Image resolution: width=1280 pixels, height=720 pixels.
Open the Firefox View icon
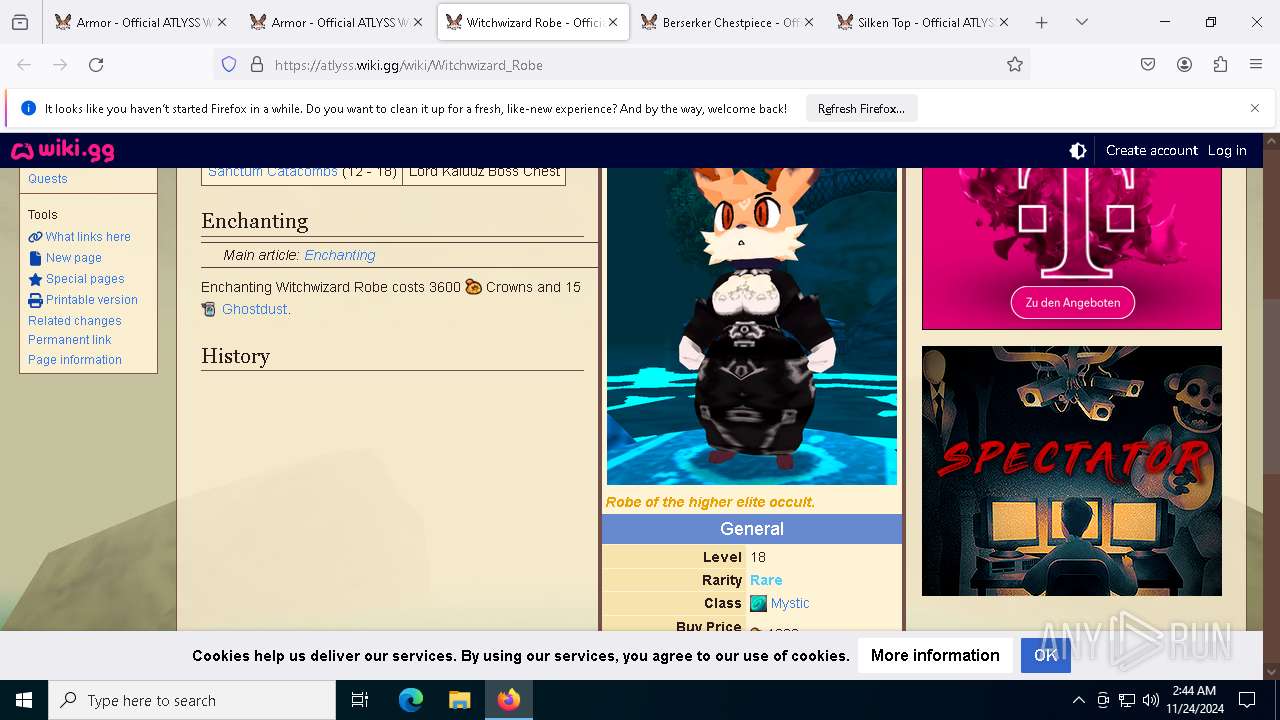(20, 22)
